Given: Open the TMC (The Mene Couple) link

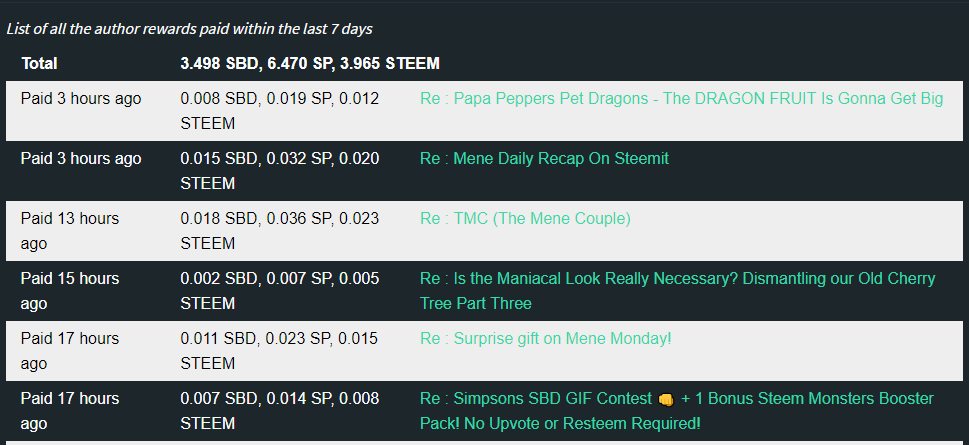Looking at the screenshot, I should [x=525, y=219].
